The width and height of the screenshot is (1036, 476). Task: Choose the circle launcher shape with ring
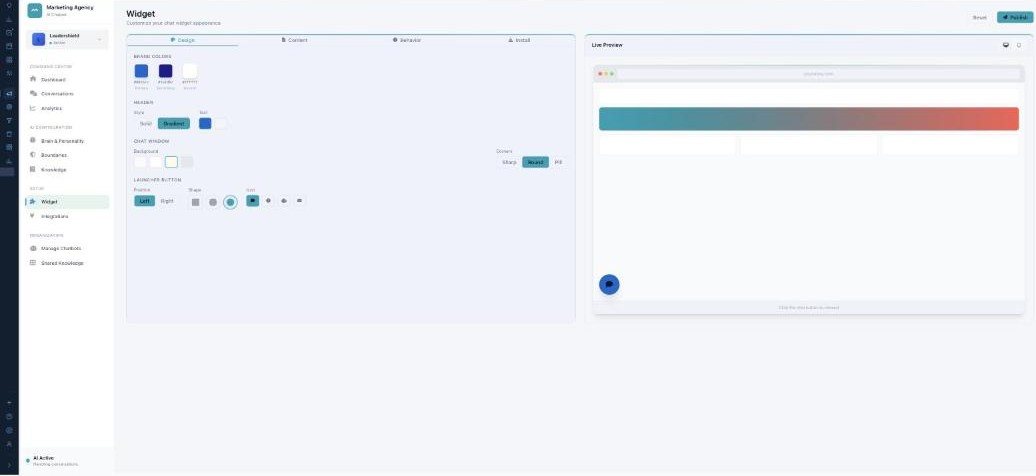(230, 202)
